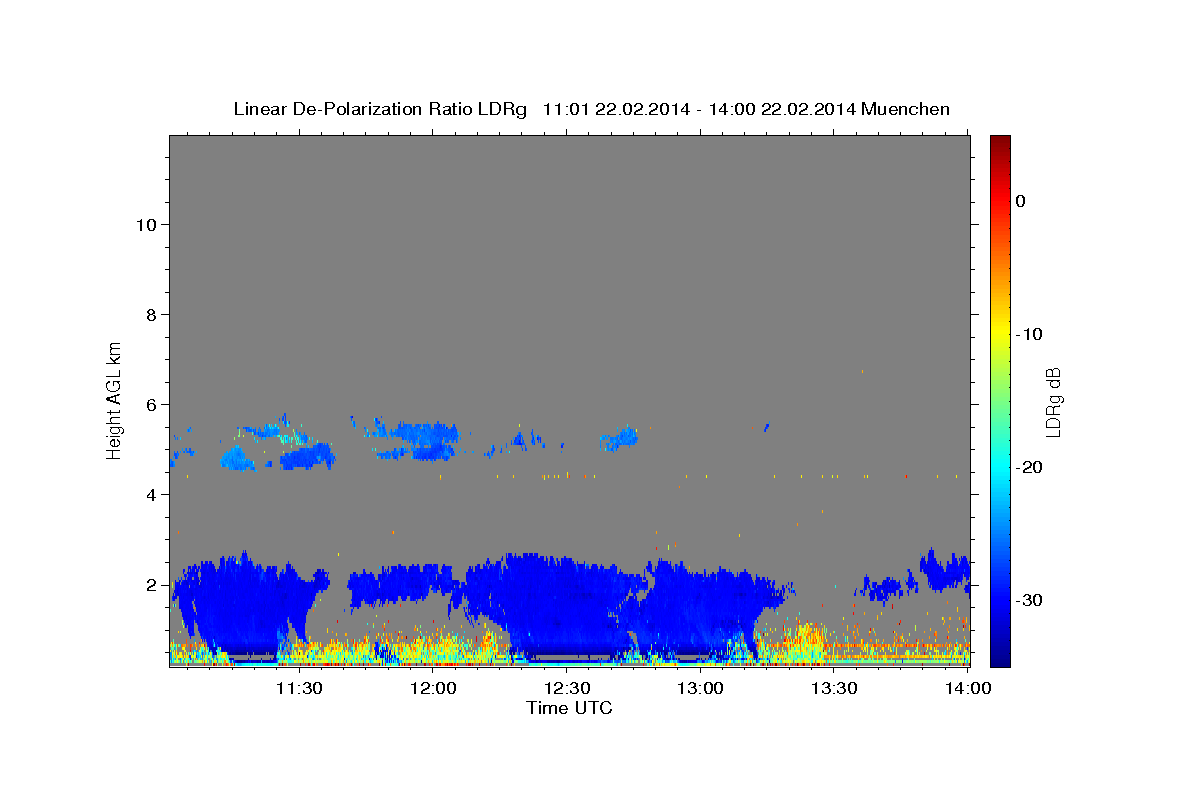Click the dark red top of the colorbar
This screenshot has height=800, width=1200.
click(x=1000, y=142)
